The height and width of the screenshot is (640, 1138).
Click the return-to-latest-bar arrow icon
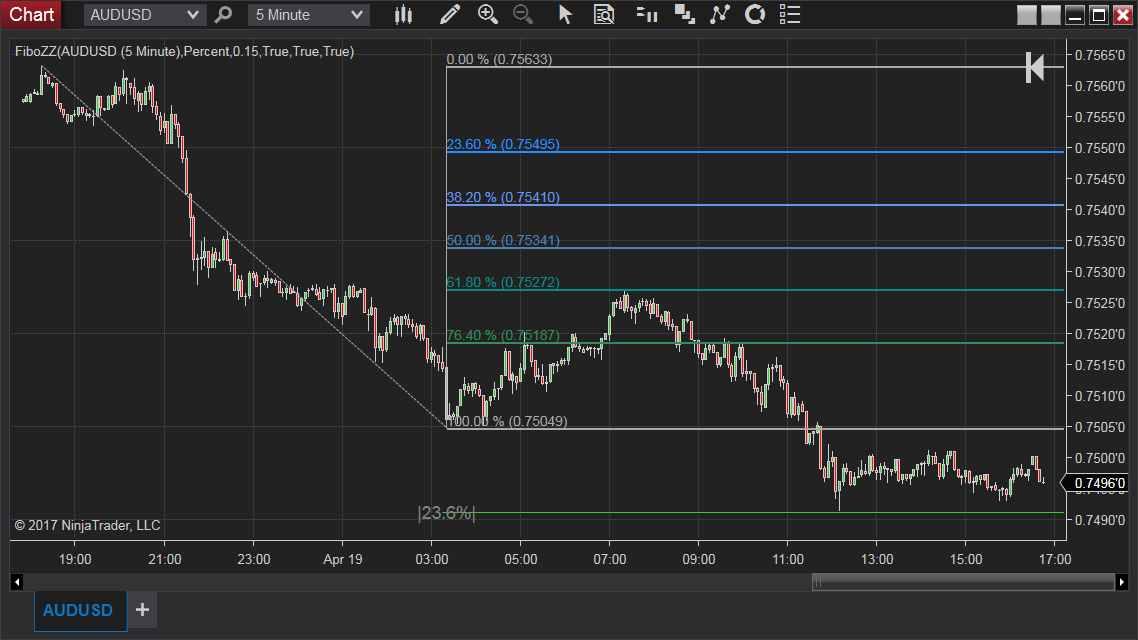(x=1035, y=67)
